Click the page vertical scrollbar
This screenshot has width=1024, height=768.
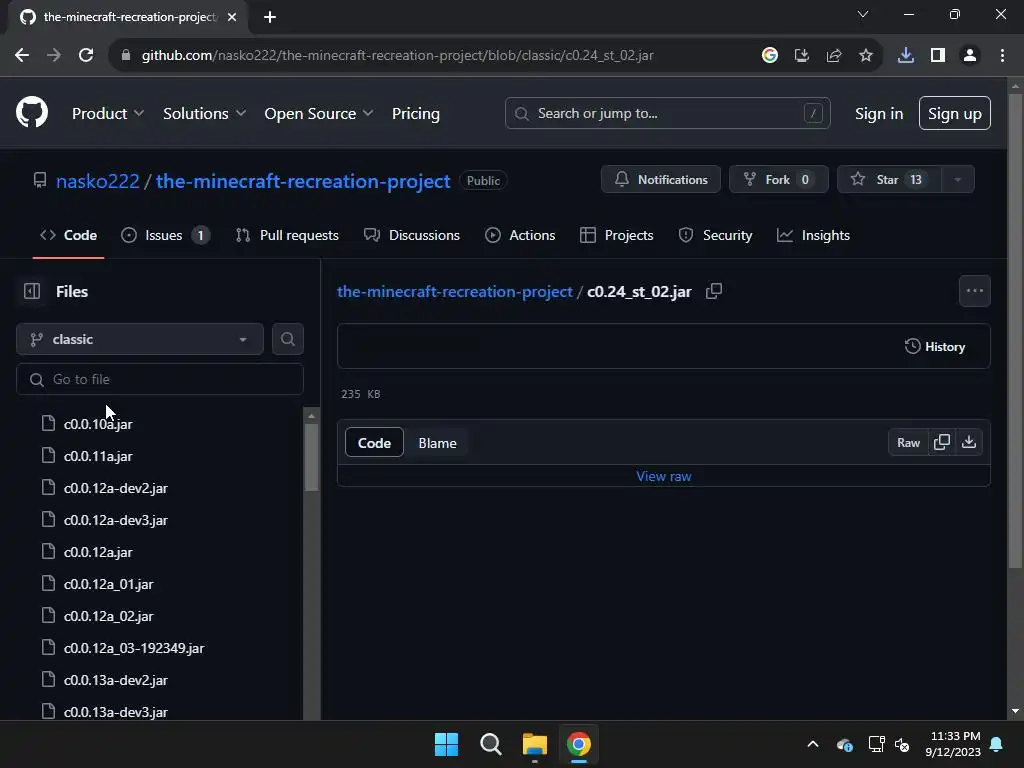pyautogui.click(x=1015, y=330)
